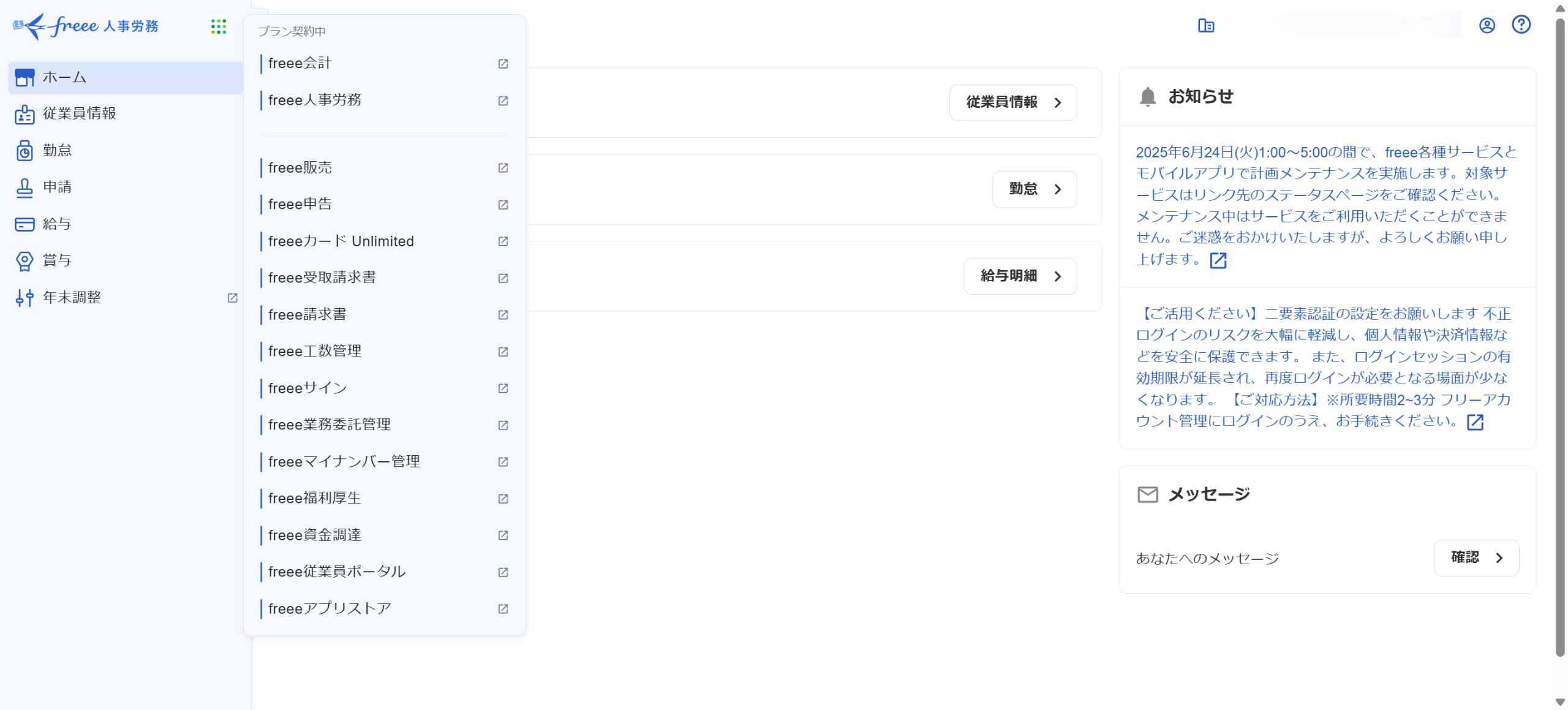Click the company building icon in header

[x=1205, y=26]
